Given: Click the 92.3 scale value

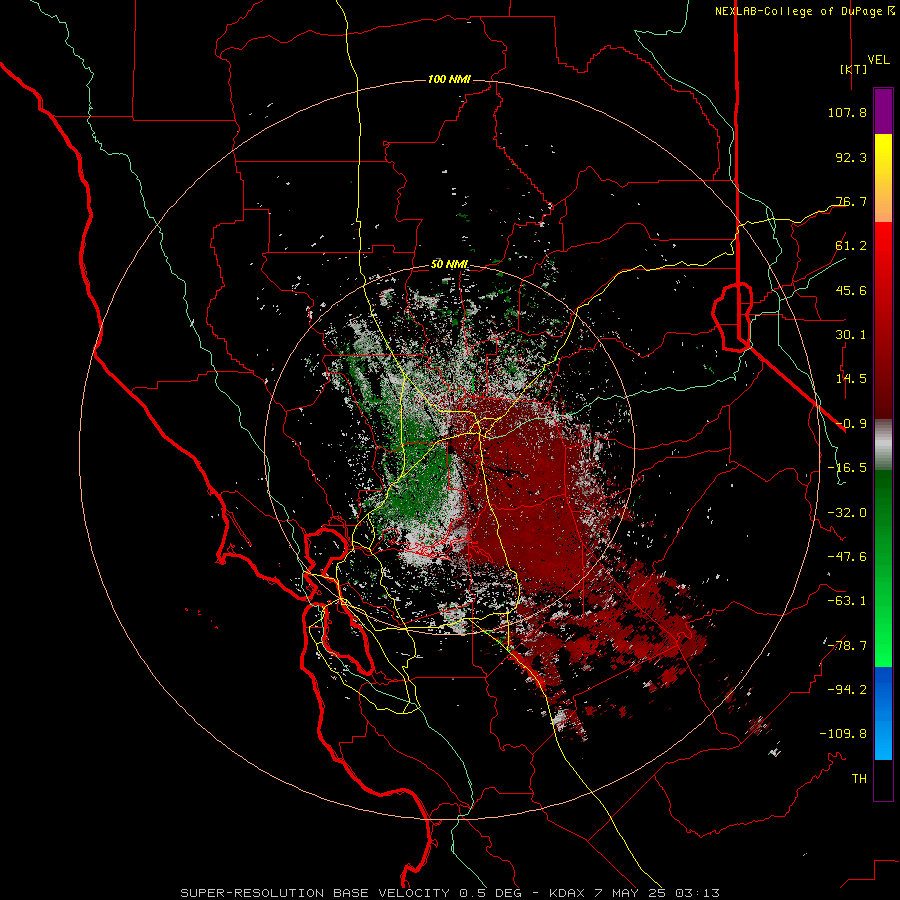Looking at the screenshot, I should tap(851, 157).
